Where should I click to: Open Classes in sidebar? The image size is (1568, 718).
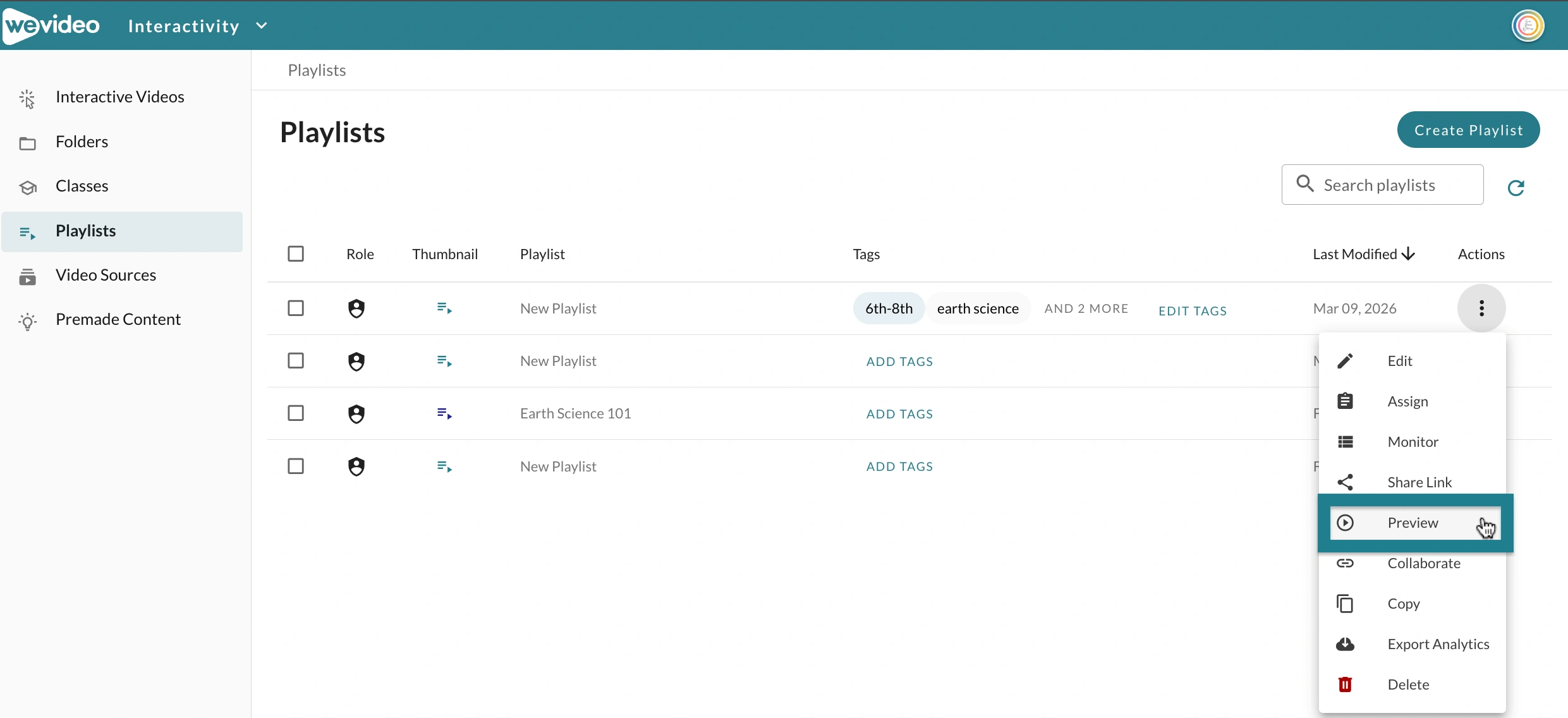pos(122,186)
